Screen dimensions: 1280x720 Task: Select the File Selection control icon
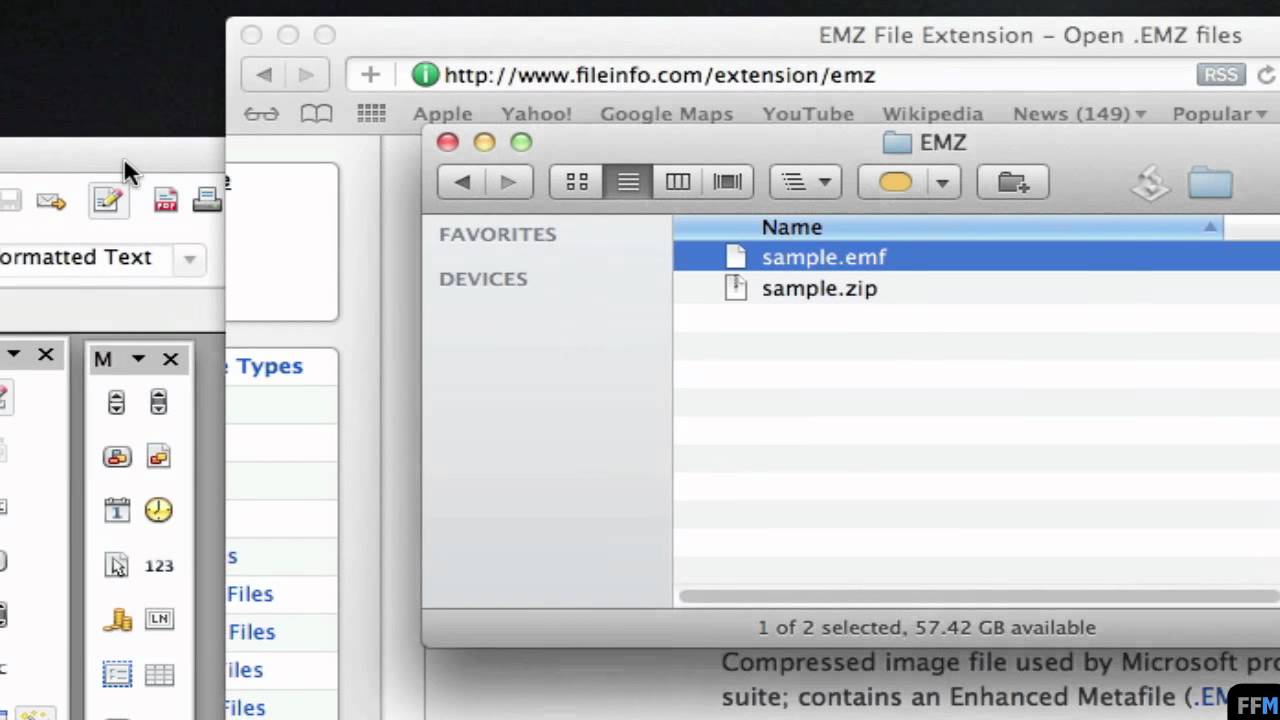(117, 566)
